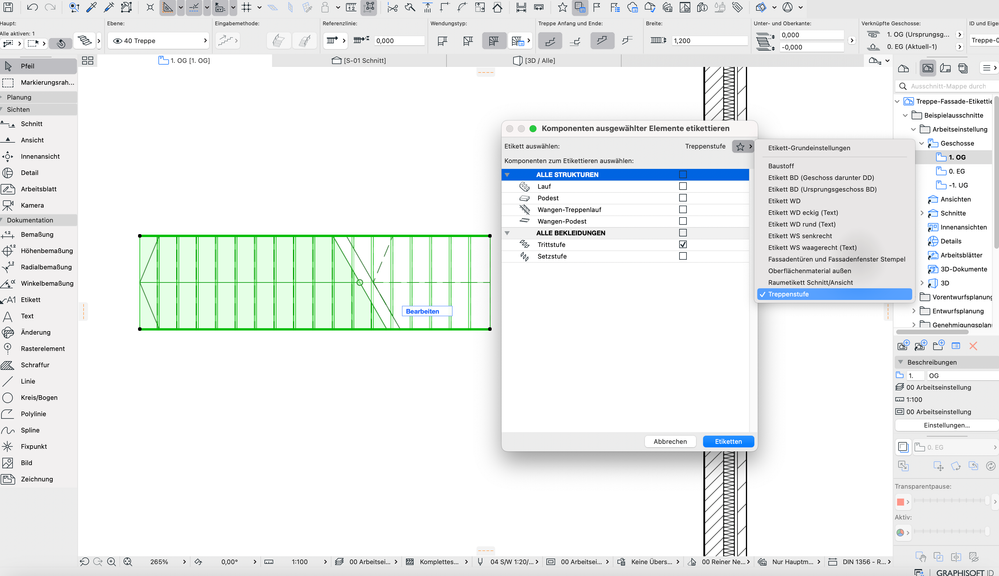Click the Undo arrow in top toolbar
The width and height of the screenshot is (999, 576).
click(x=32, y=8)
